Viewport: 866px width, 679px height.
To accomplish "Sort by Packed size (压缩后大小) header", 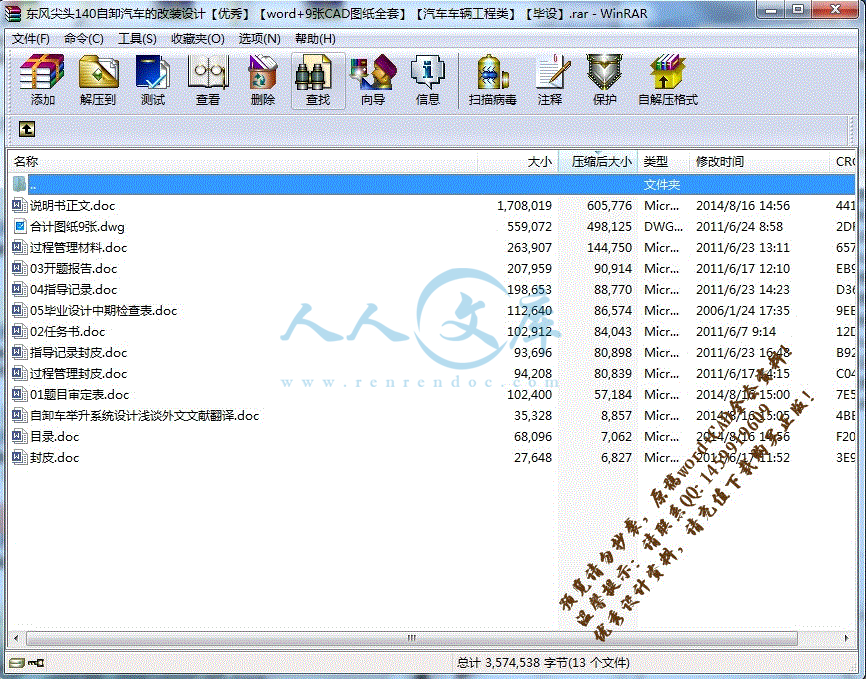I will tap(598, 161).
